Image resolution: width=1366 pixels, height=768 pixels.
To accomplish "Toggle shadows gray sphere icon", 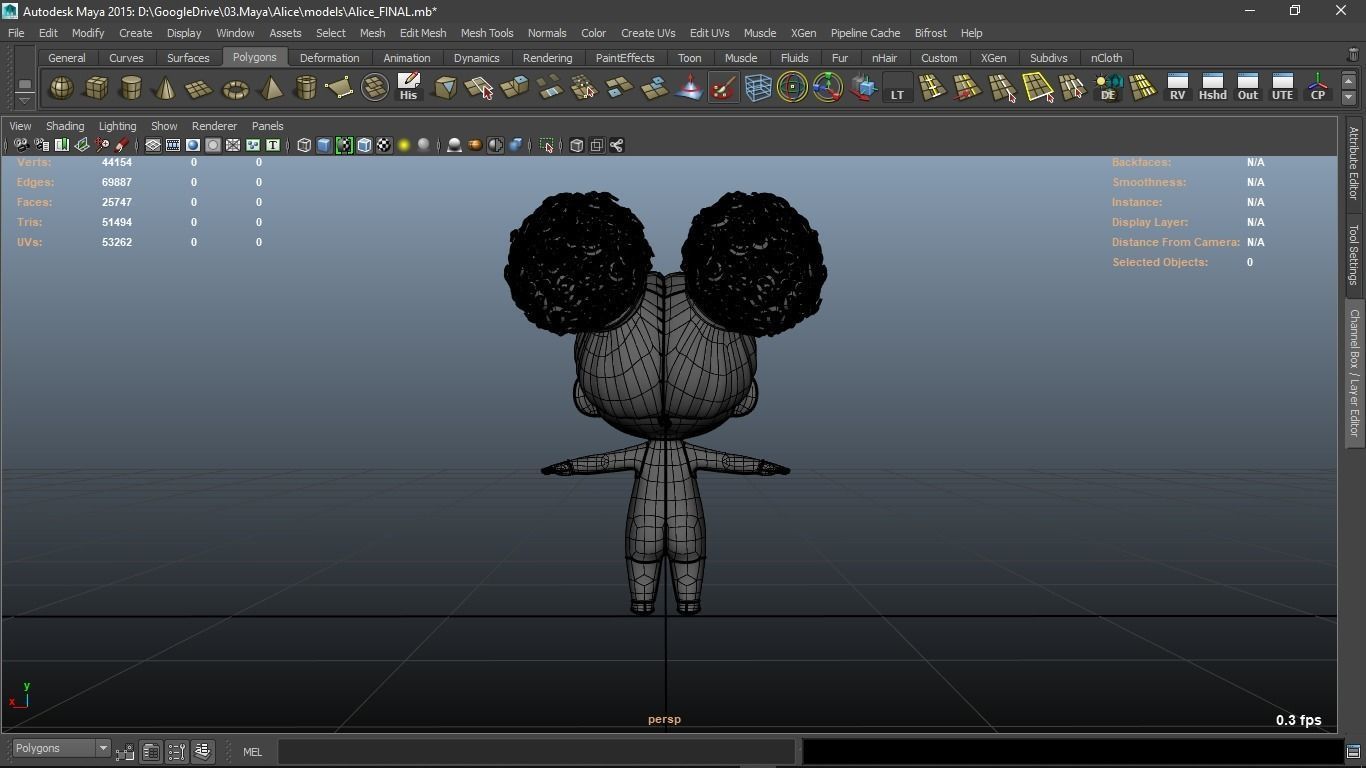I will pyautogui.click(x=424, y=145).
